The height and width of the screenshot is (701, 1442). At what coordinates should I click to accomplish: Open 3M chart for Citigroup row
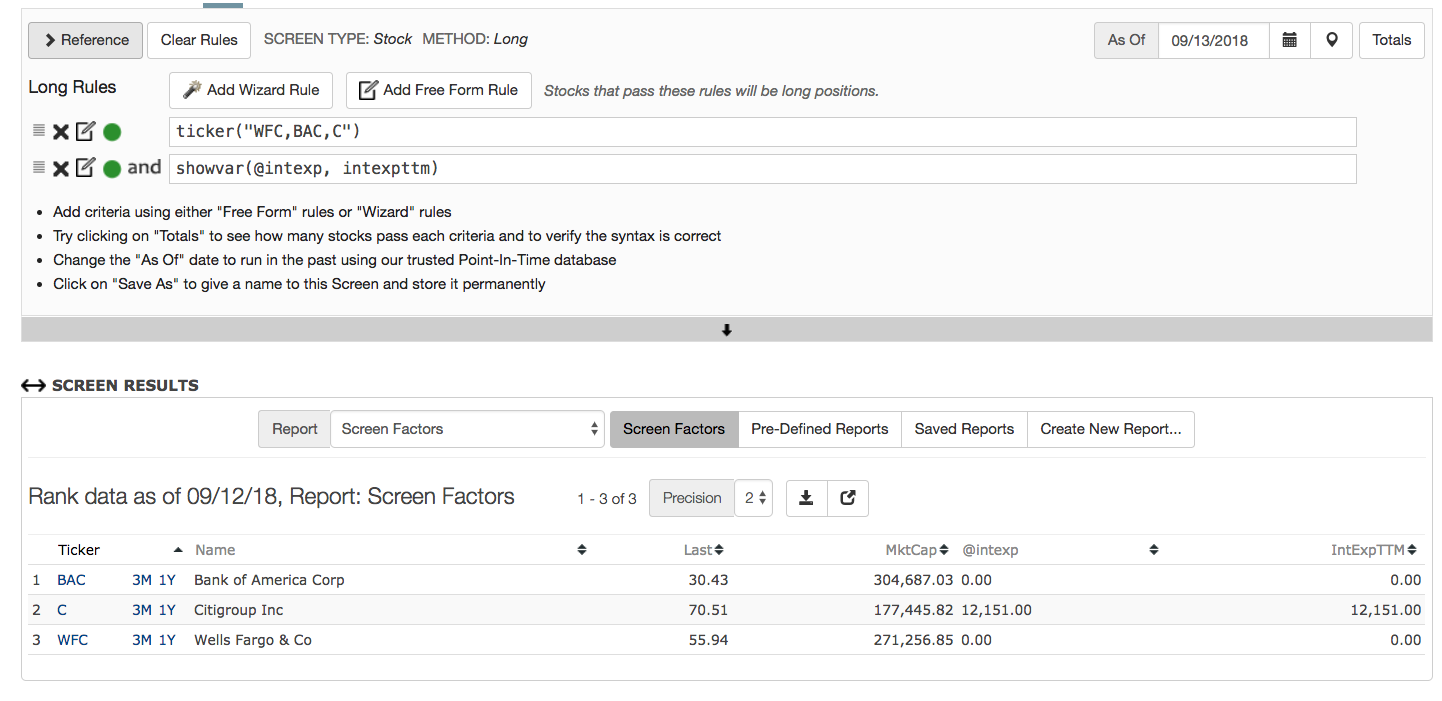coord(142,610)
